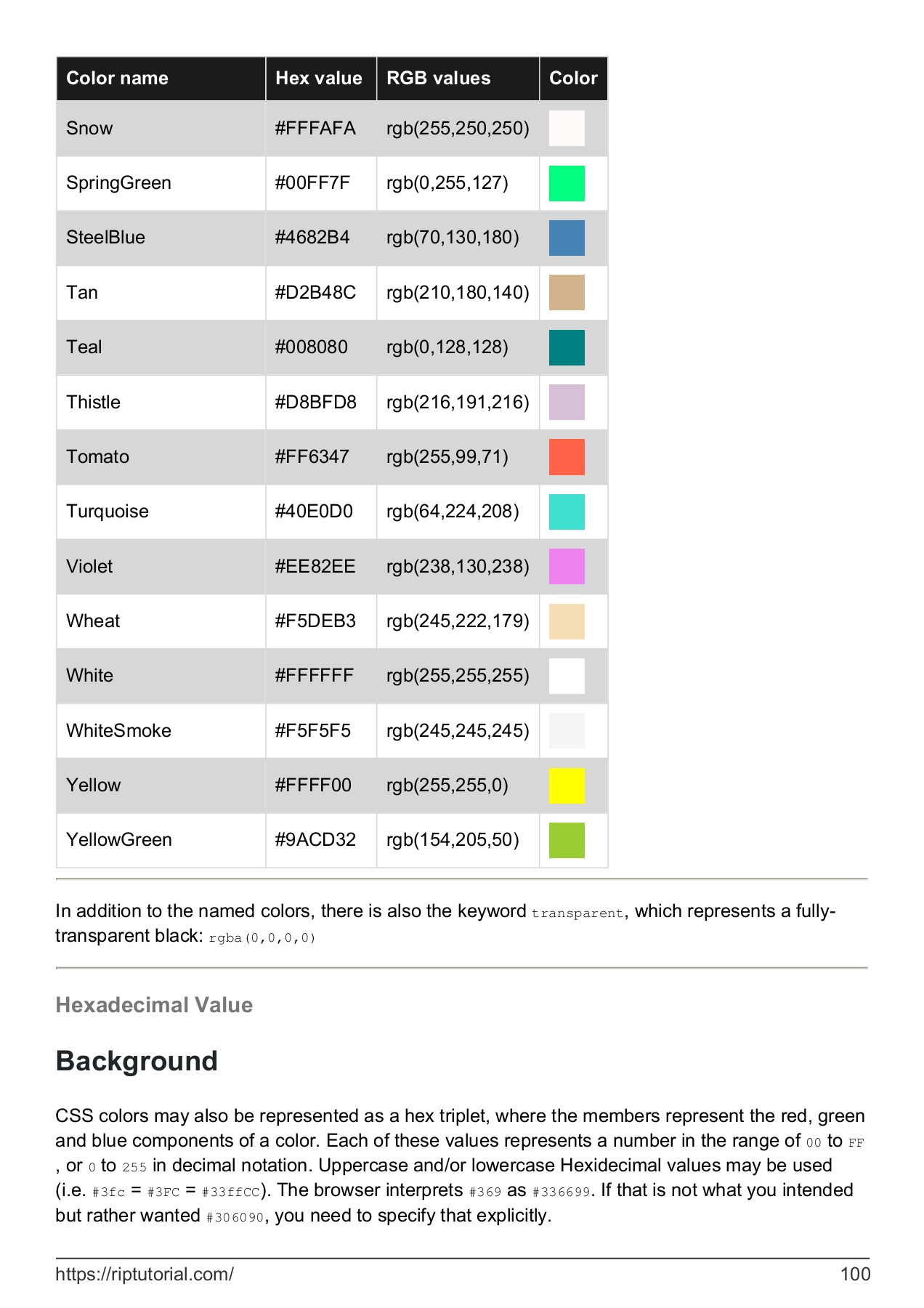
Task: Click the Tomato color swatch
Action: (567, 457)
